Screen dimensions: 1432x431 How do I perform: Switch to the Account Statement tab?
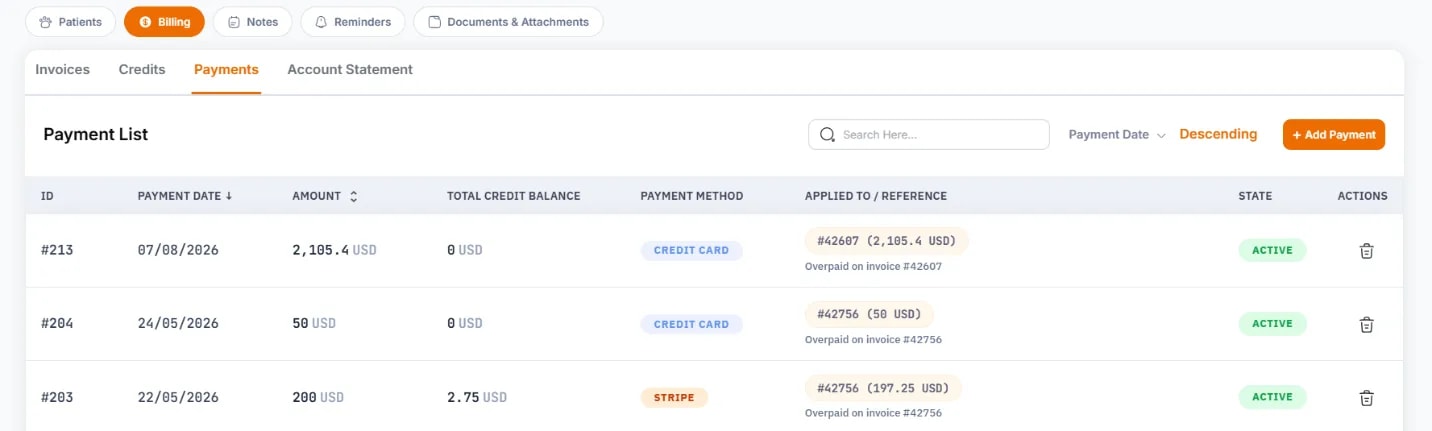[x=350, y=70]
